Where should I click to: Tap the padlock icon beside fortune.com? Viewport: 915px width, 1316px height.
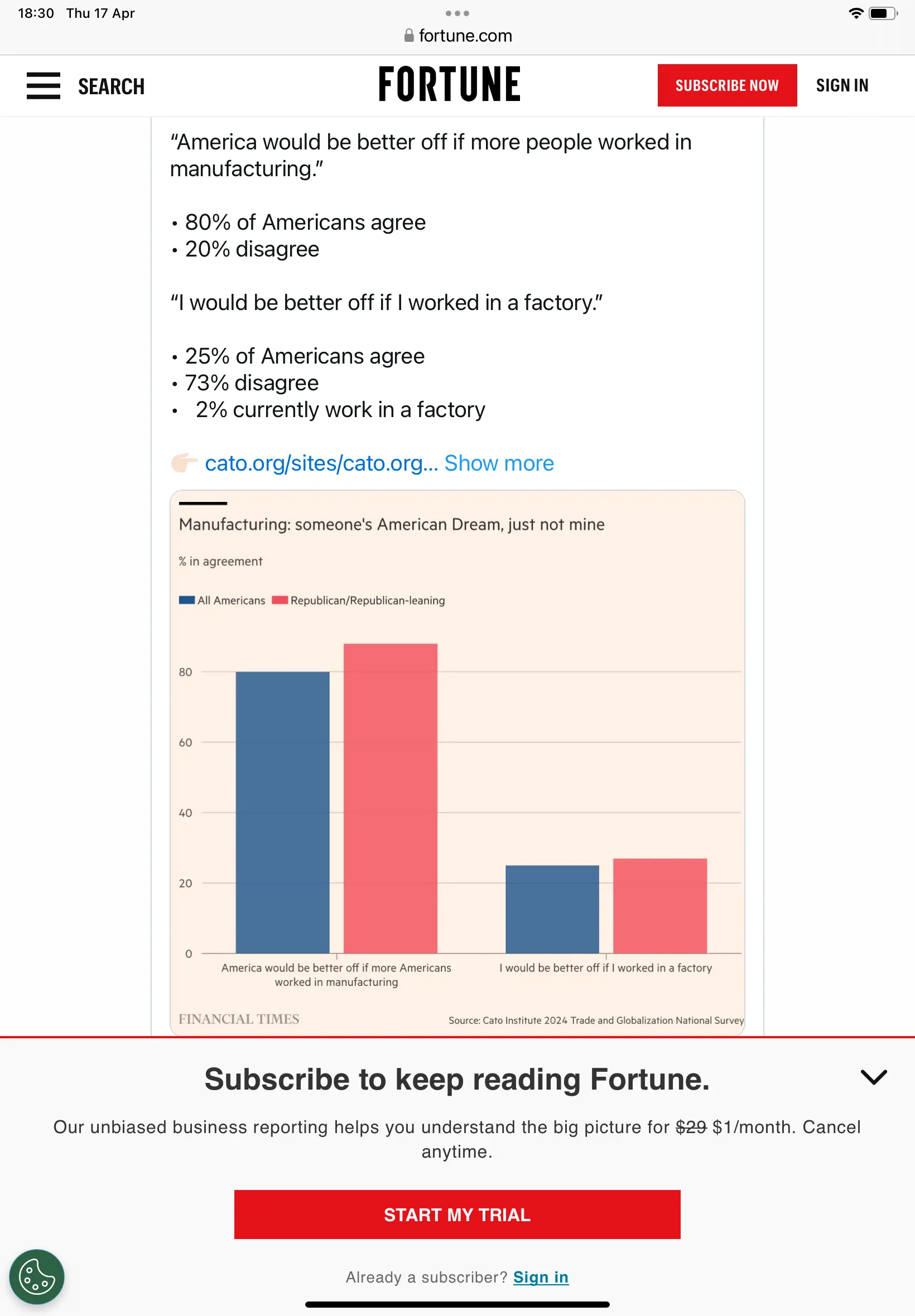(409, 36)
